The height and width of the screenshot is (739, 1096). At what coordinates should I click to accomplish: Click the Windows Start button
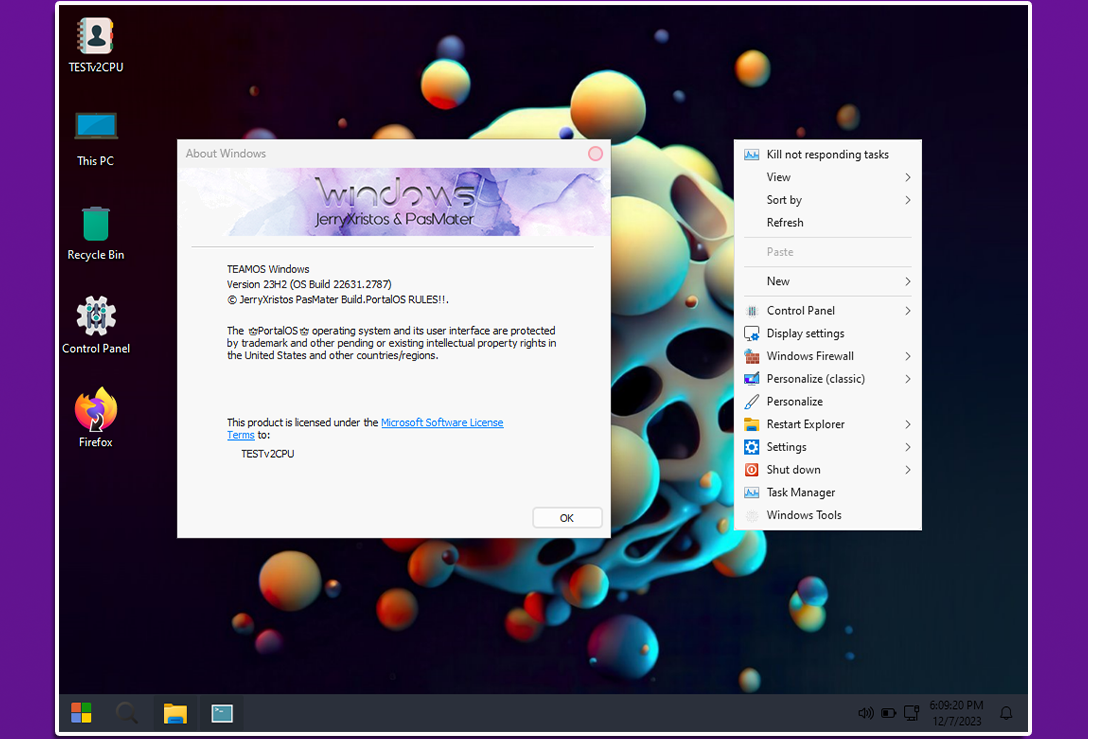(x=81, y=713)
